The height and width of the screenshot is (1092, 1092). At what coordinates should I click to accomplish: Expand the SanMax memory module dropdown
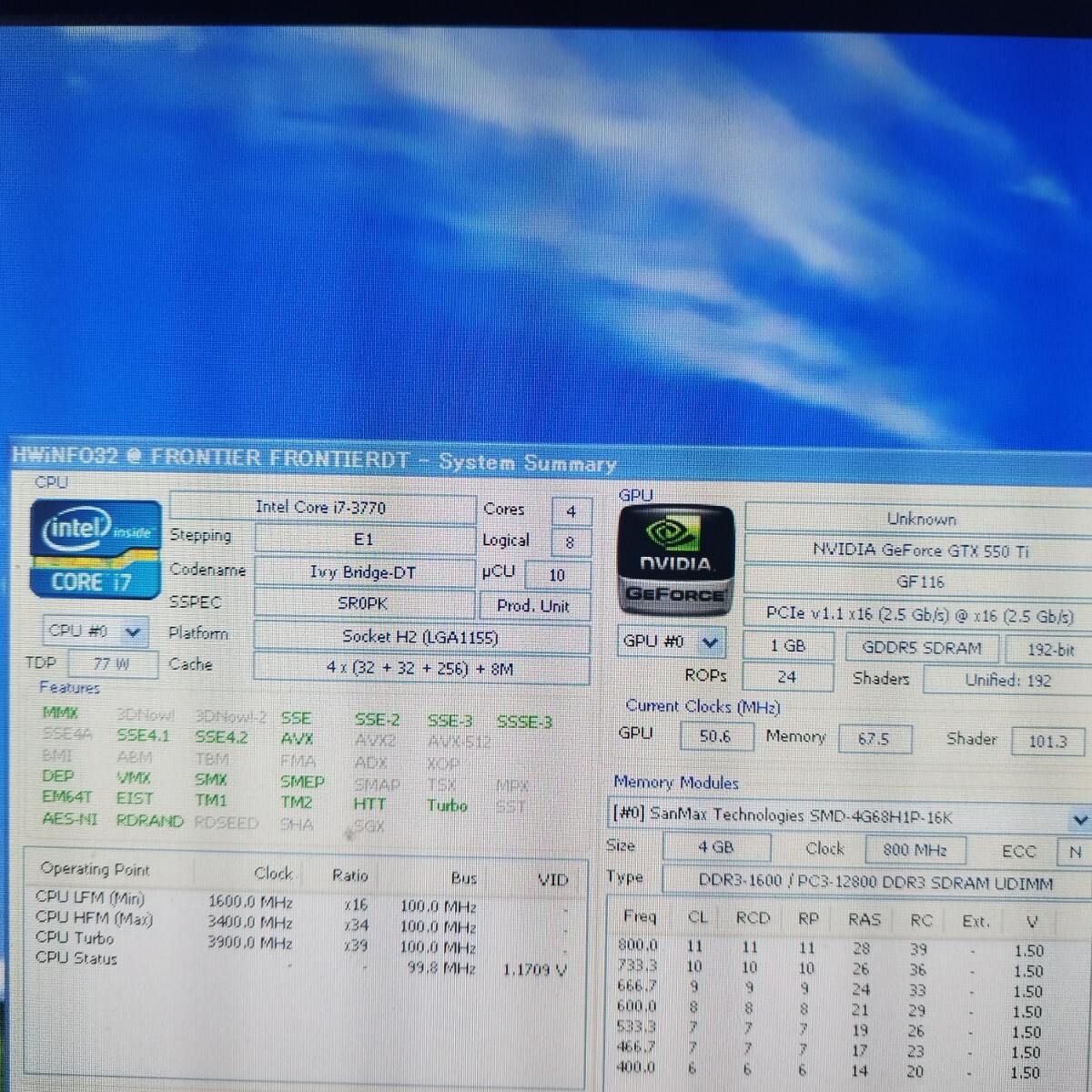1078,819
